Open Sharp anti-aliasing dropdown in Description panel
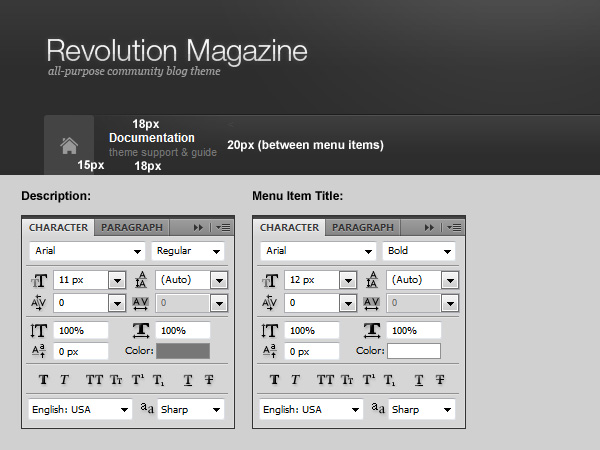Screen dimensions: 600x450 click(x=191, y=409)
